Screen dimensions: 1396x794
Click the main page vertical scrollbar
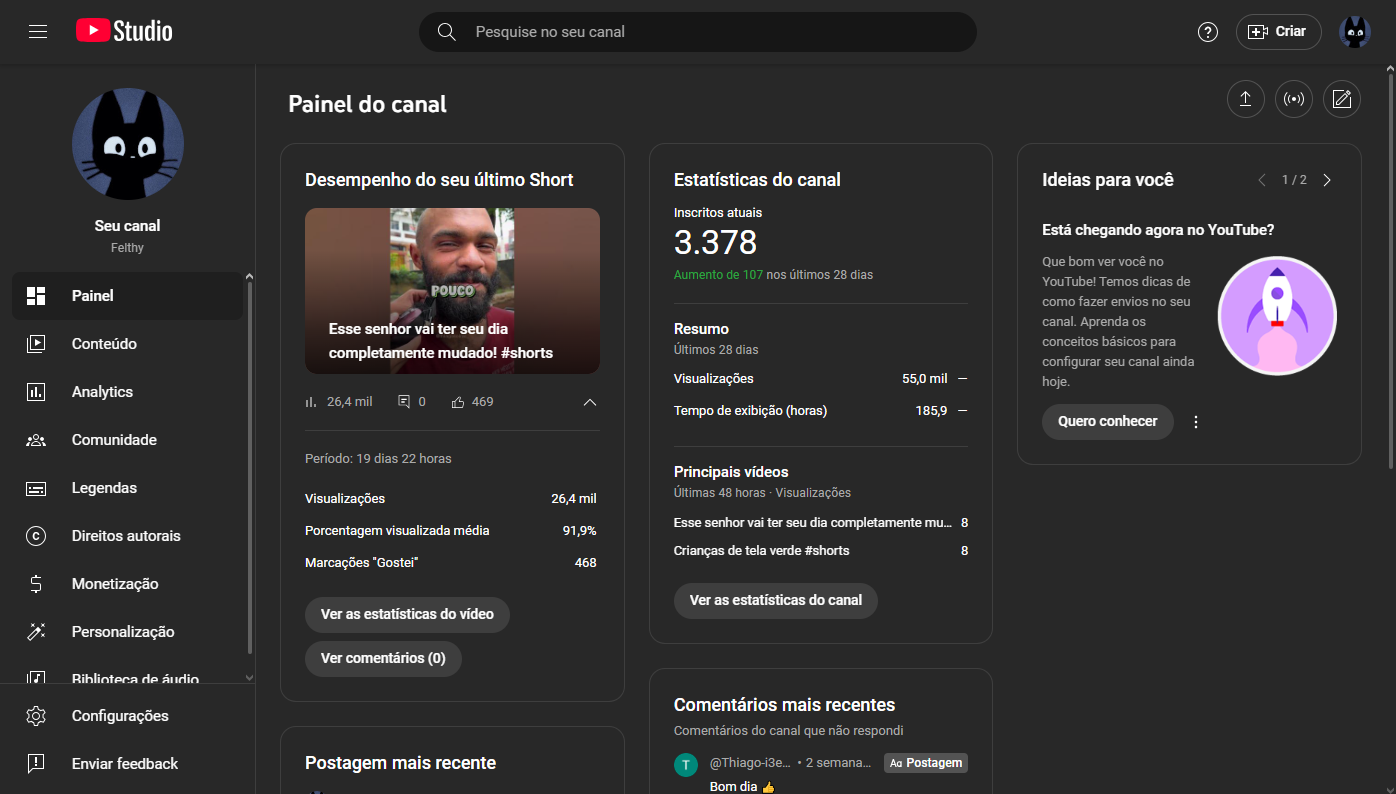point(1390,270)
